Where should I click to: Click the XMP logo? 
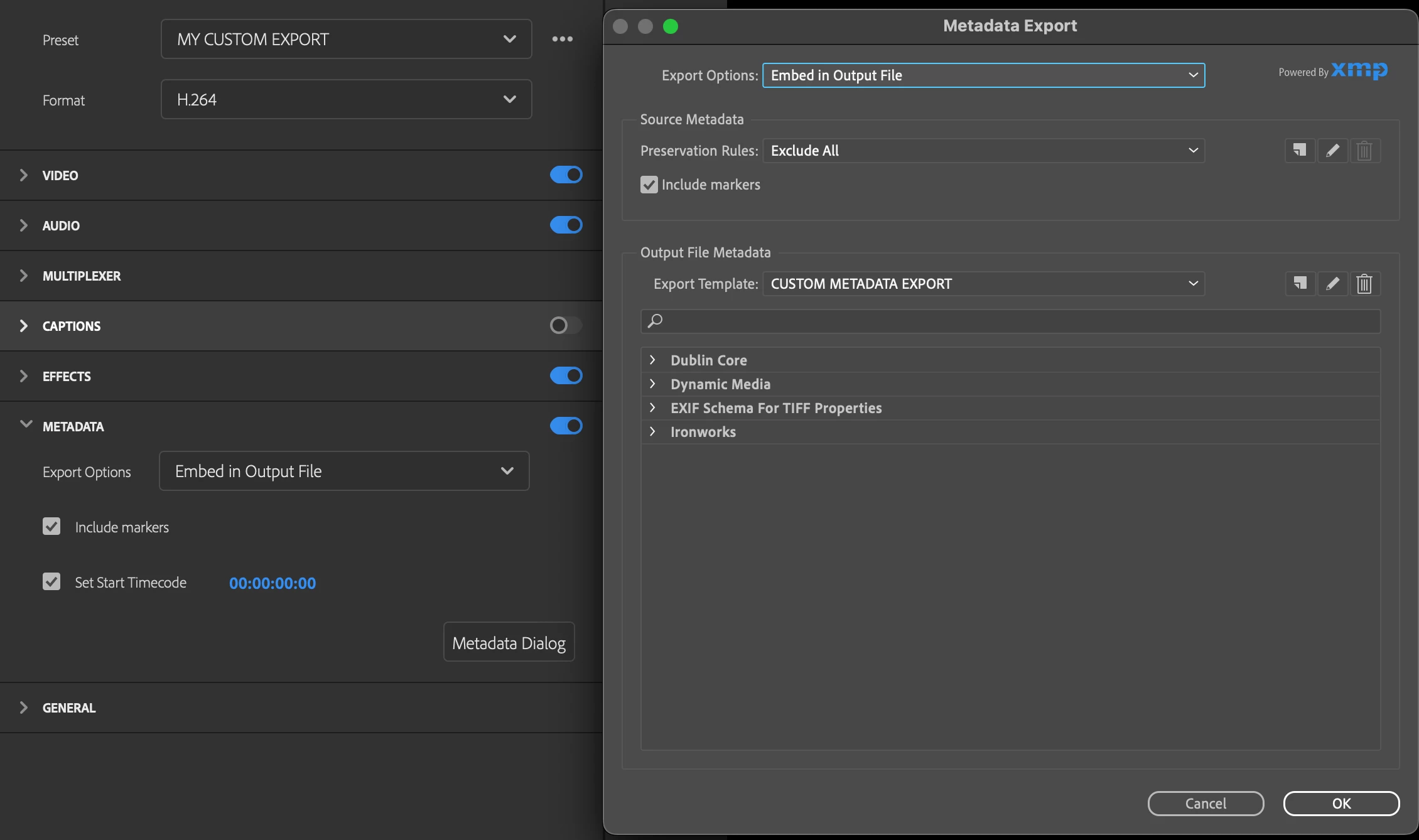1359,70
